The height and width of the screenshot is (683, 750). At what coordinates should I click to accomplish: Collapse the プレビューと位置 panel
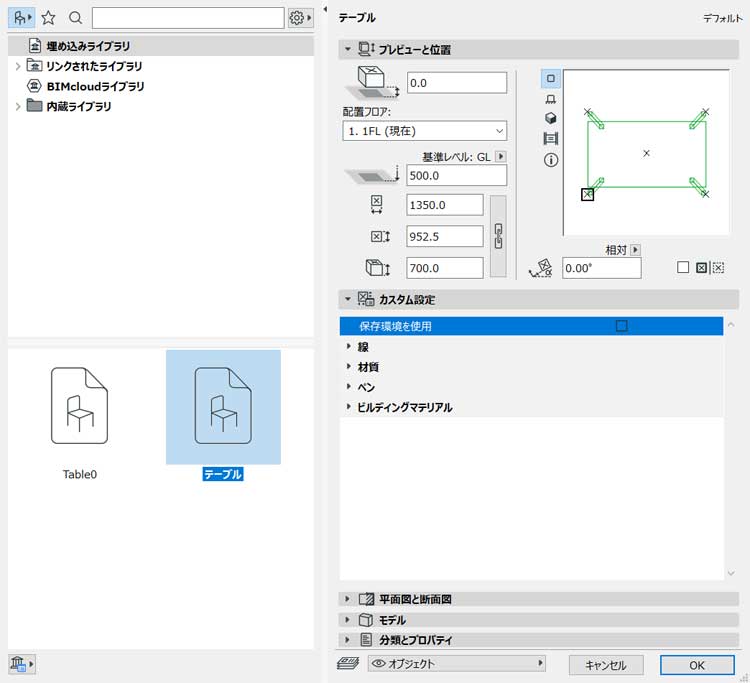348,49
